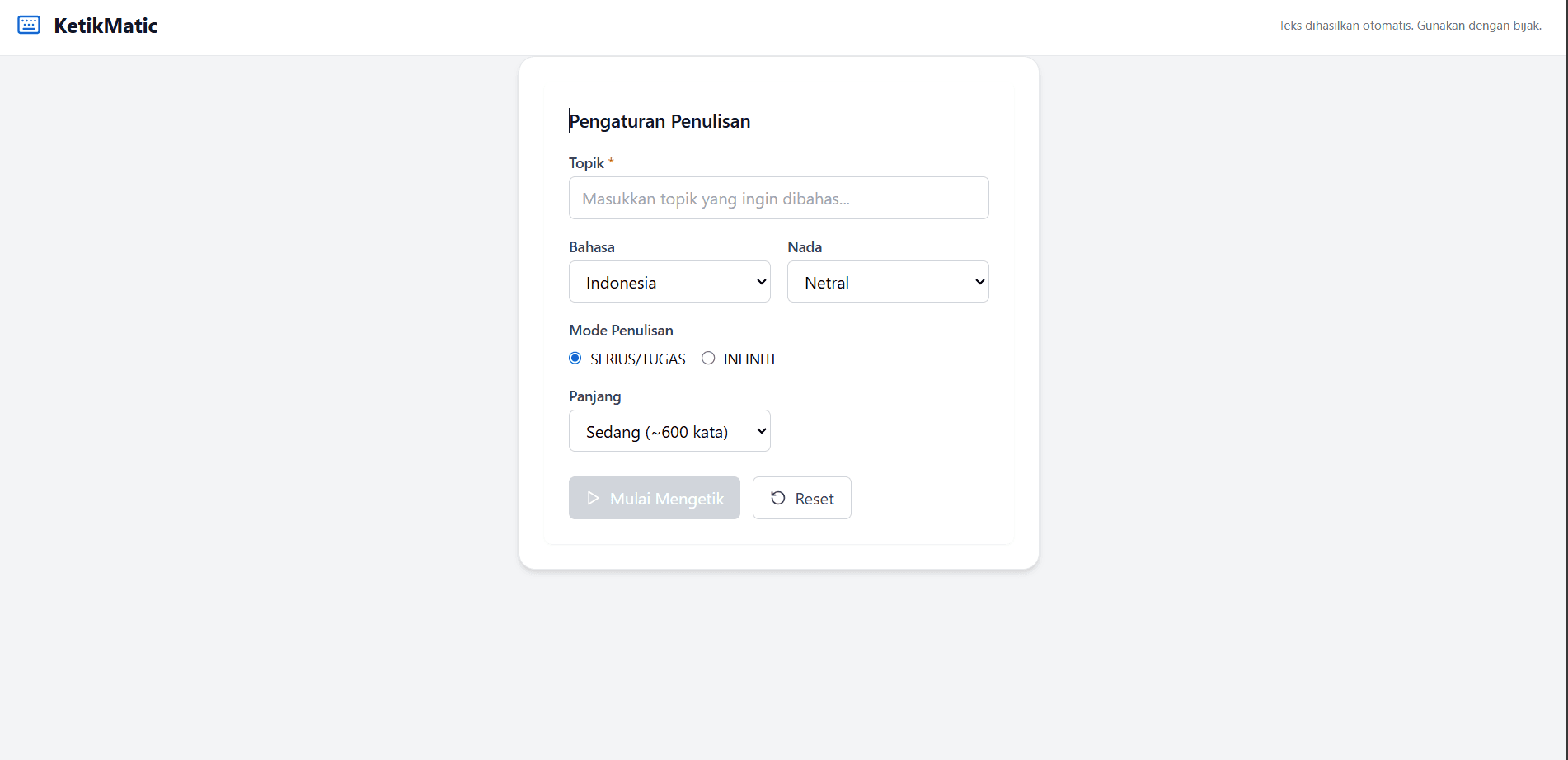This screenshot has height=760, width=1568.
Task: Click the INFINITE label text
Action: [751, 359]
